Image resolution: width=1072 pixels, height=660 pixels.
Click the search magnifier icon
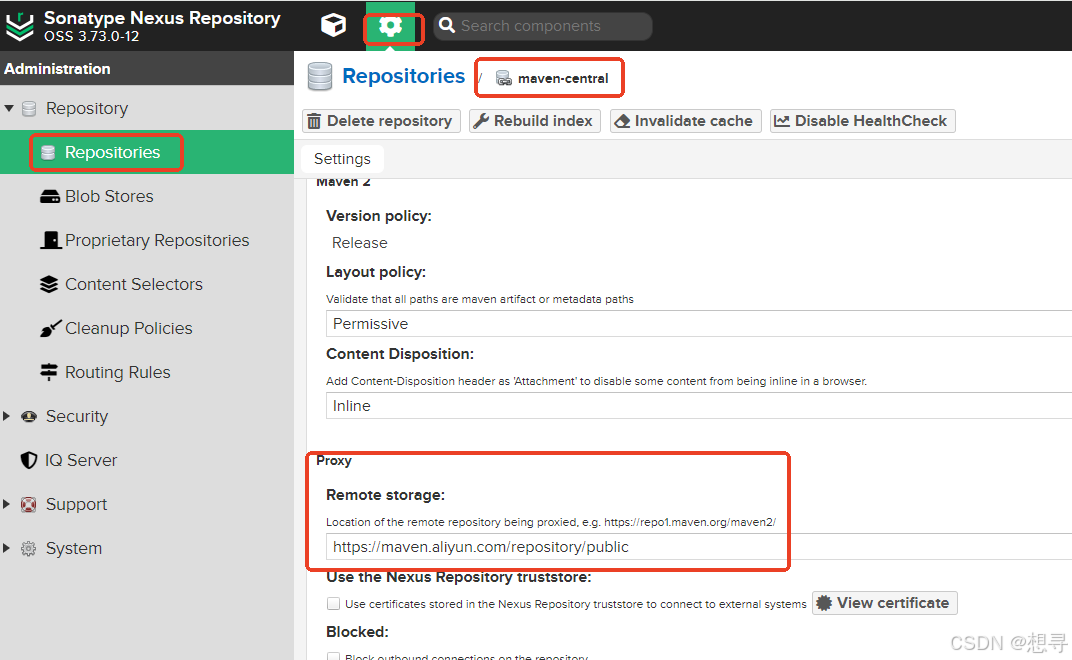point(447,25)
